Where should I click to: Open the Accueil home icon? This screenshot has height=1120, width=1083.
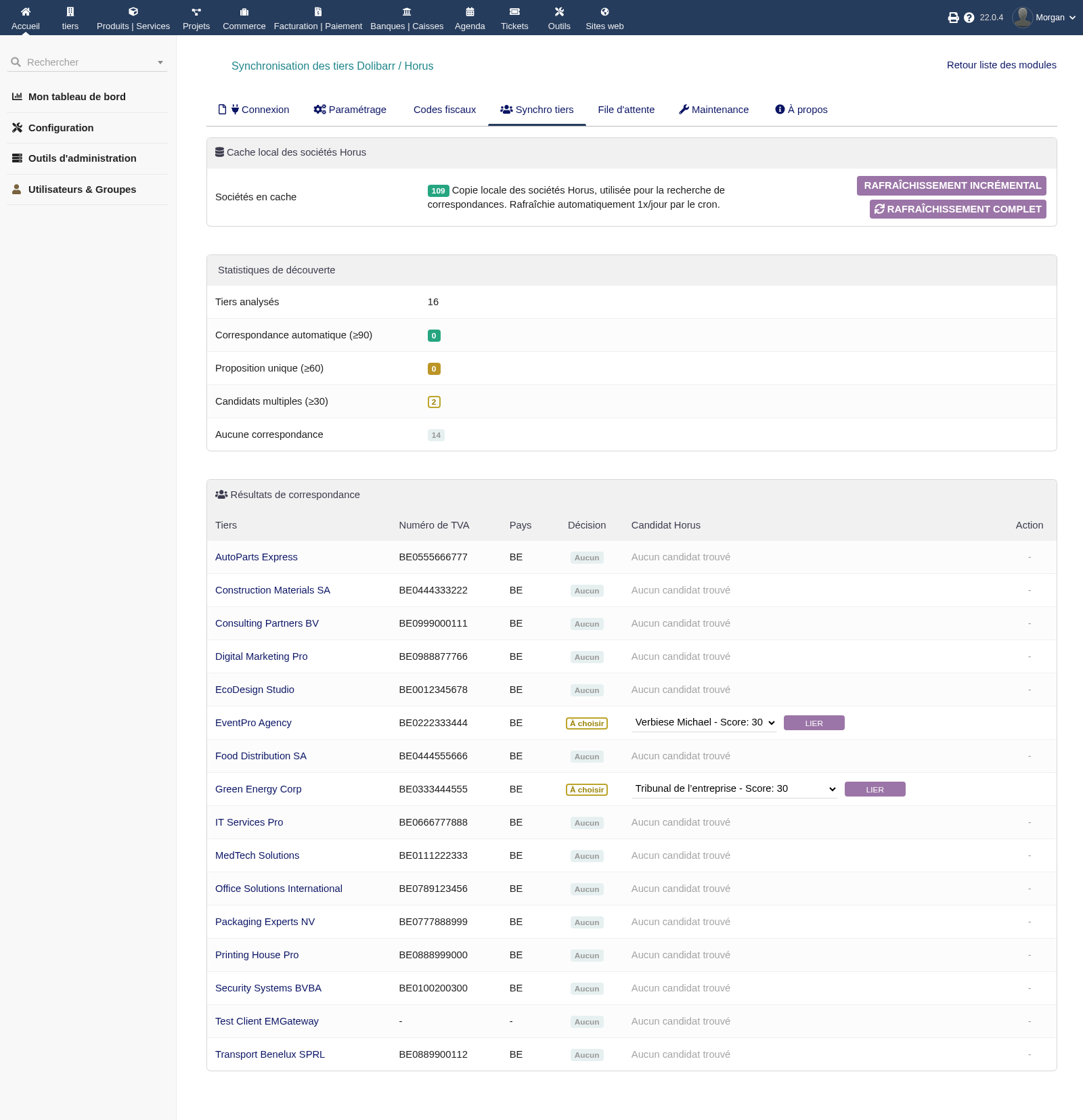(26, 12)
